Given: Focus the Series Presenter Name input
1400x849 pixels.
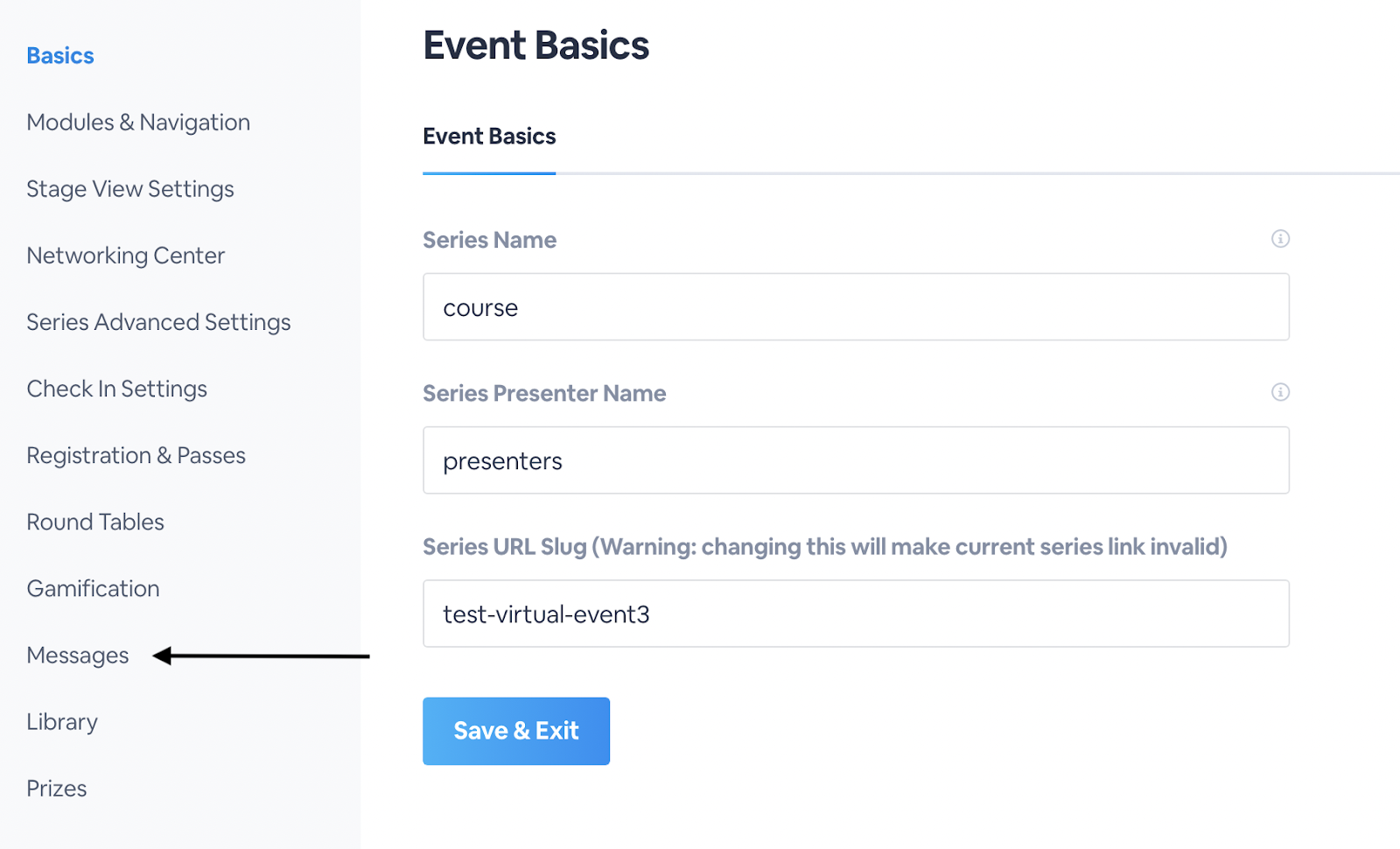Looking at the screenshot, I should (x=856, y=460).
